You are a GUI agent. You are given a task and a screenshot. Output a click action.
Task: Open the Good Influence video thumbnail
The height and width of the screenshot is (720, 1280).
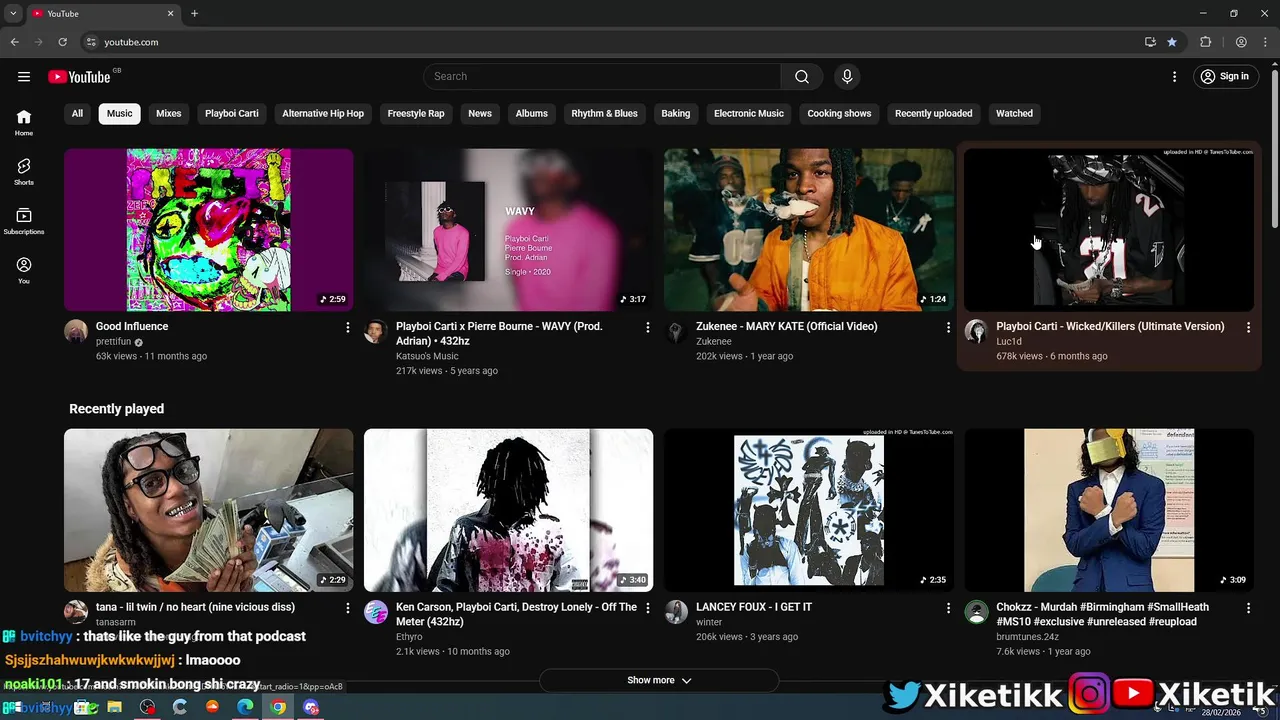pos(209,230)
